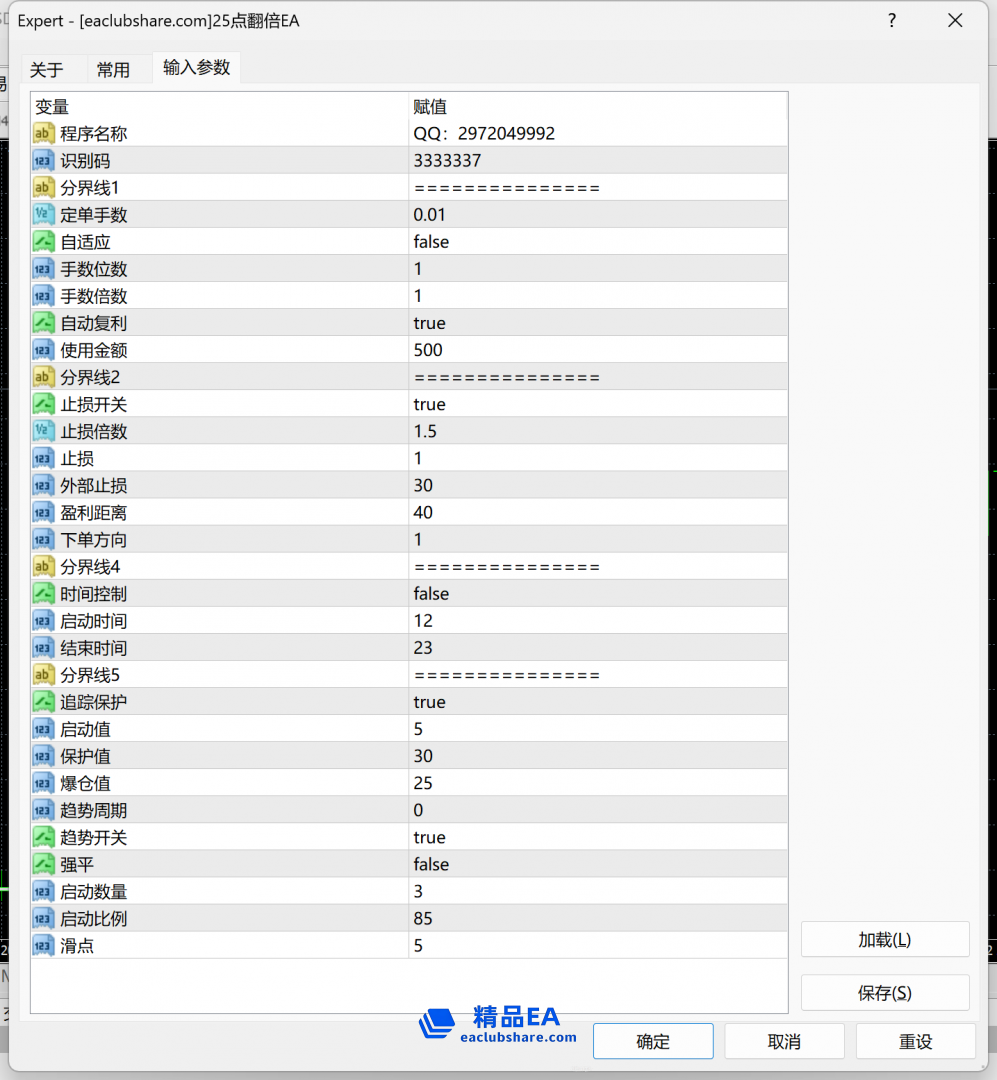Viewport: 997px width, 1080px height.
Task: Click the integer icon beside 滑点
Action: point(43,945)
